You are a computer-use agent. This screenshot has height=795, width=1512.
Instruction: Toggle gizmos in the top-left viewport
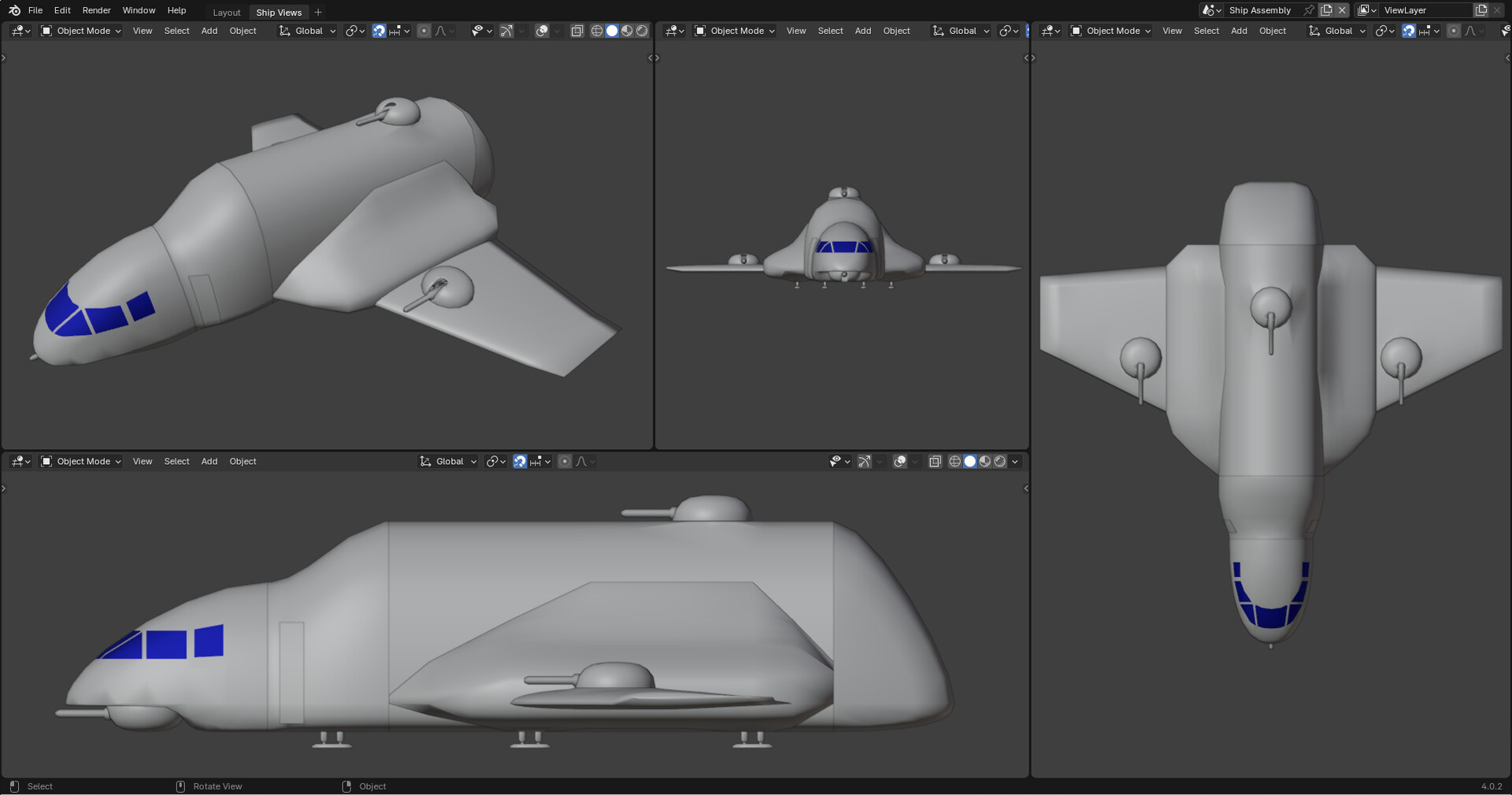[x=506, y=31]
